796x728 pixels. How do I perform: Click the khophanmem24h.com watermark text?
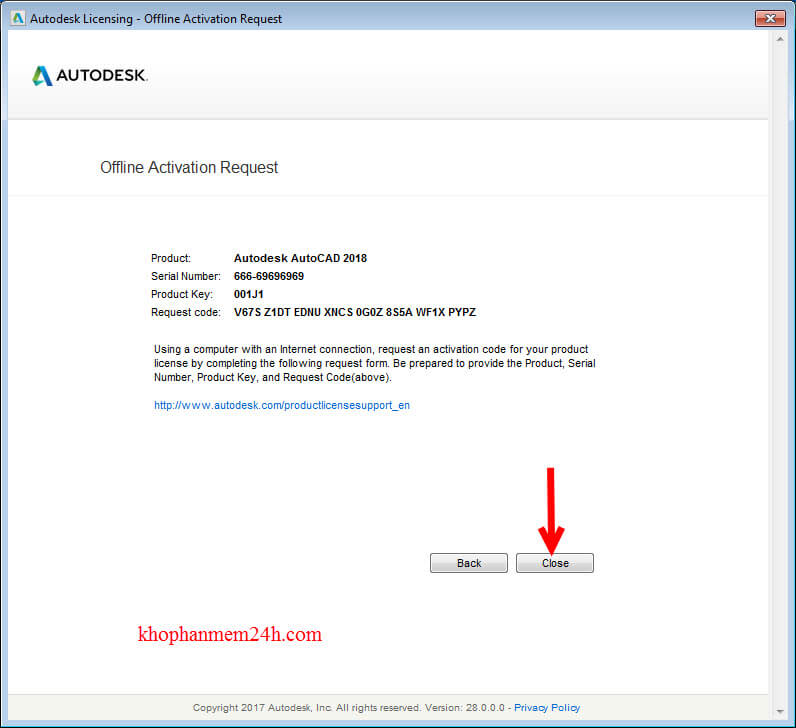[229, 634]
